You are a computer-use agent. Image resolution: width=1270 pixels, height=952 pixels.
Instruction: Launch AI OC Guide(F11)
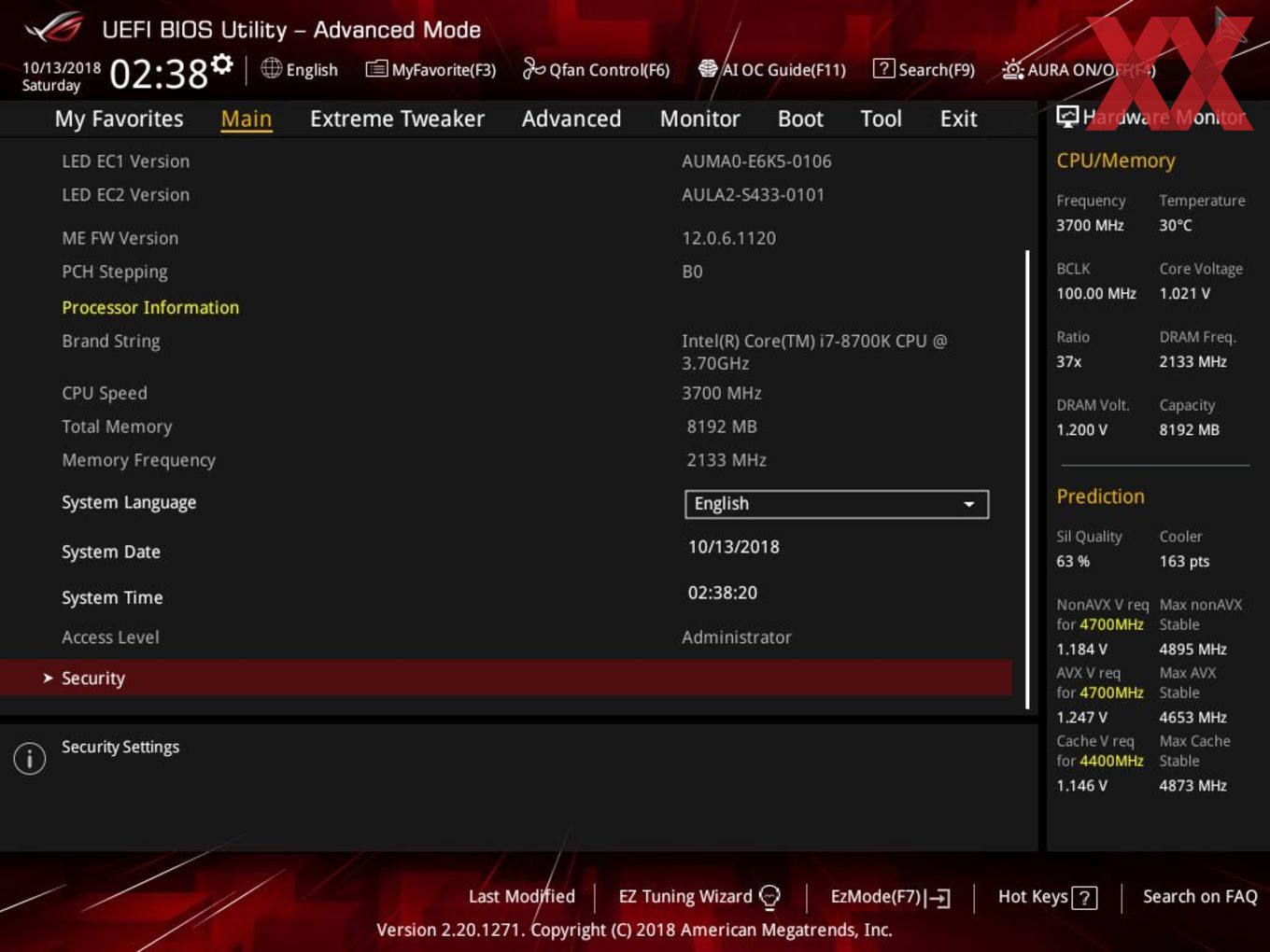[772, 69]
